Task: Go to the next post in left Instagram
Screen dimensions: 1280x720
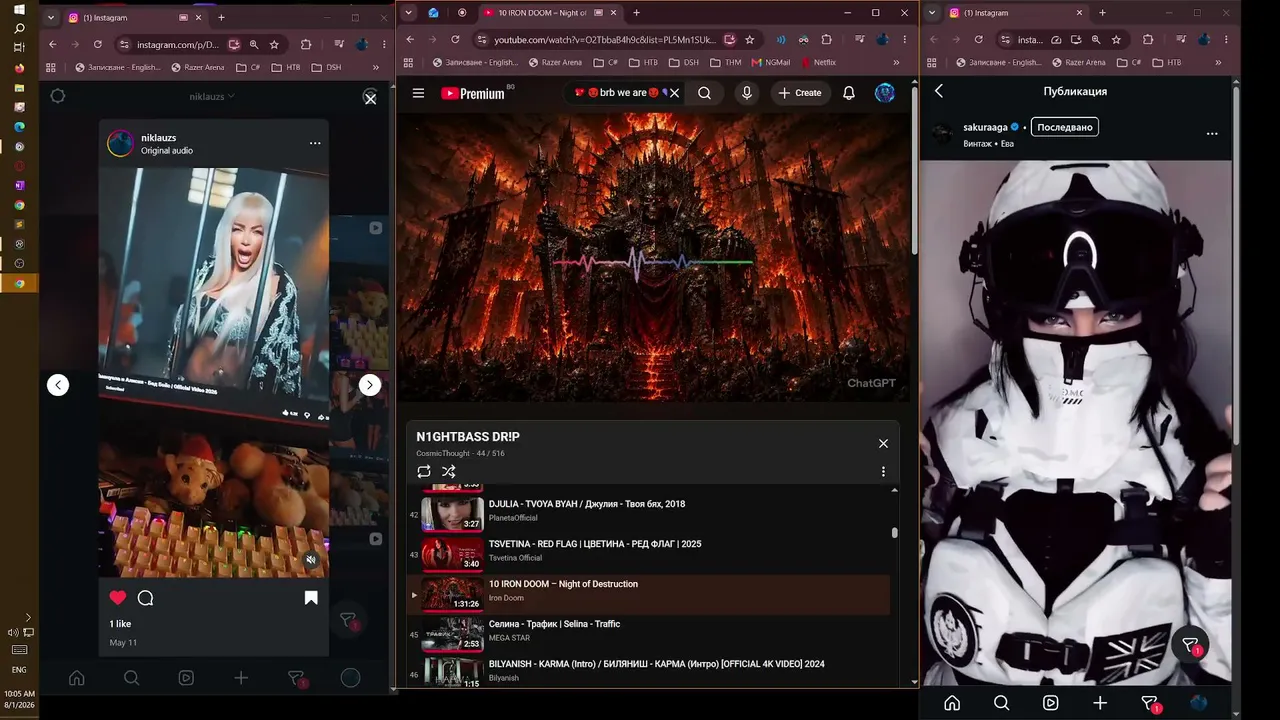Action: [x=370, y=385]
